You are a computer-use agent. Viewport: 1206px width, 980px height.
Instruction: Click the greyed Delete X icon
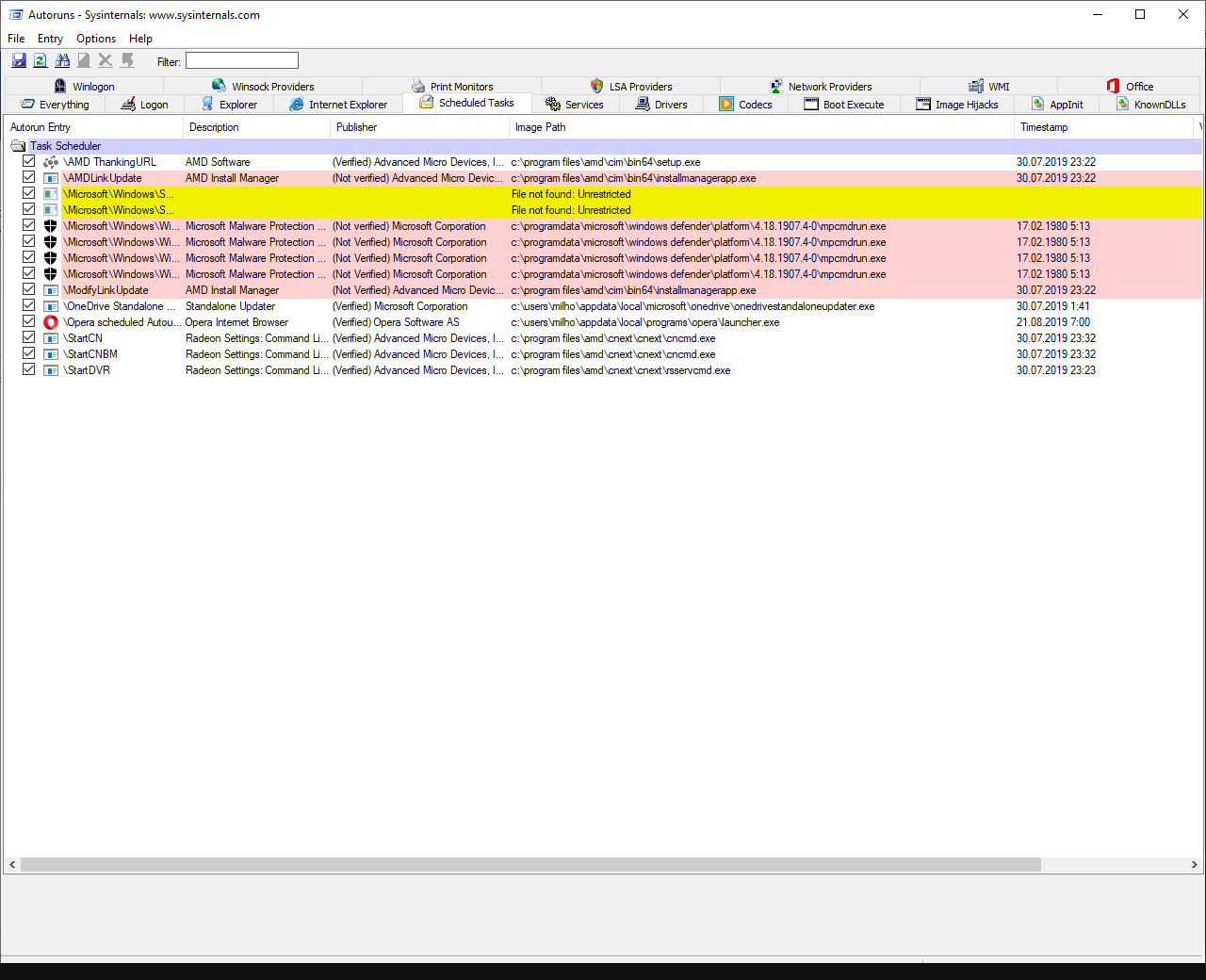[x=106, y=60]
